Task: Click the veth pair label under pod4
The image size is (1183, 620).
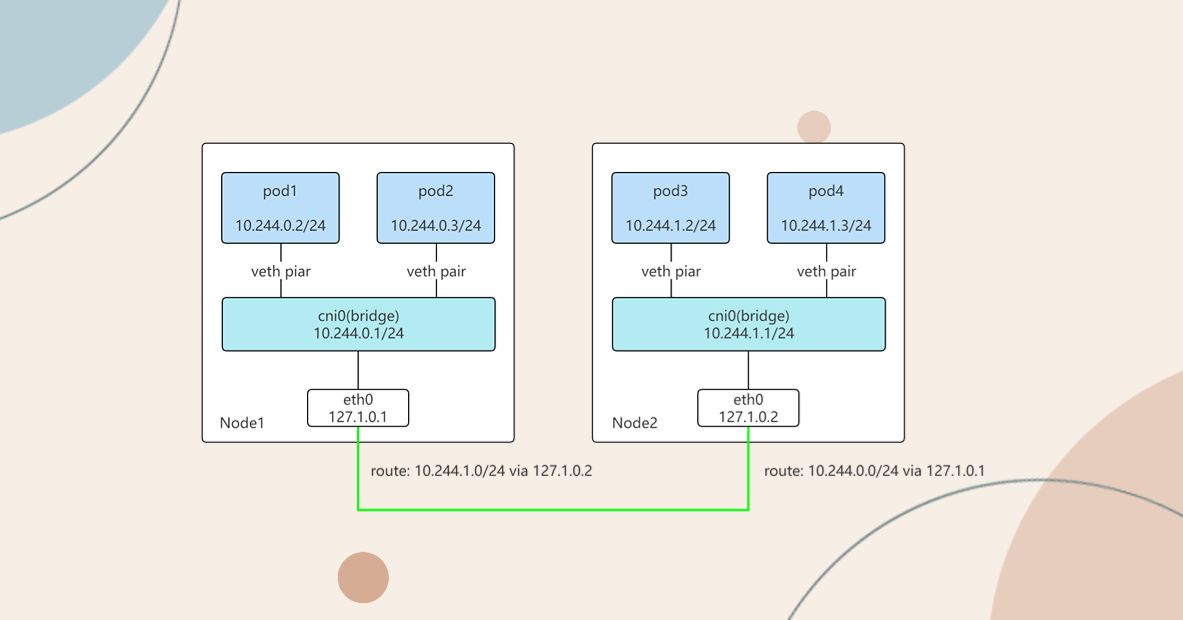Action: (826, 271)
